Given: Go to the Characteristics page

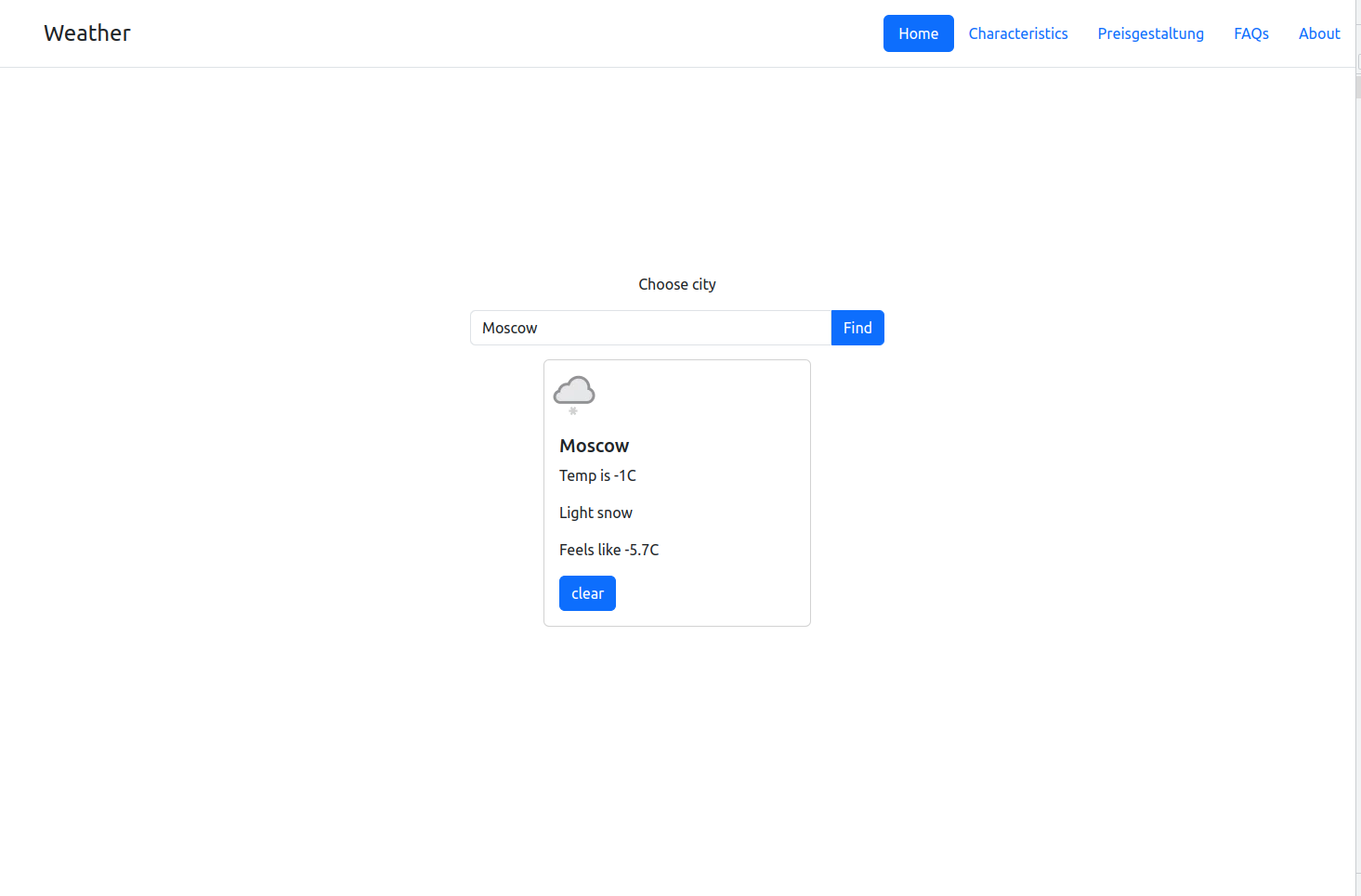Looking at the screenshot, I should 1018,33.
